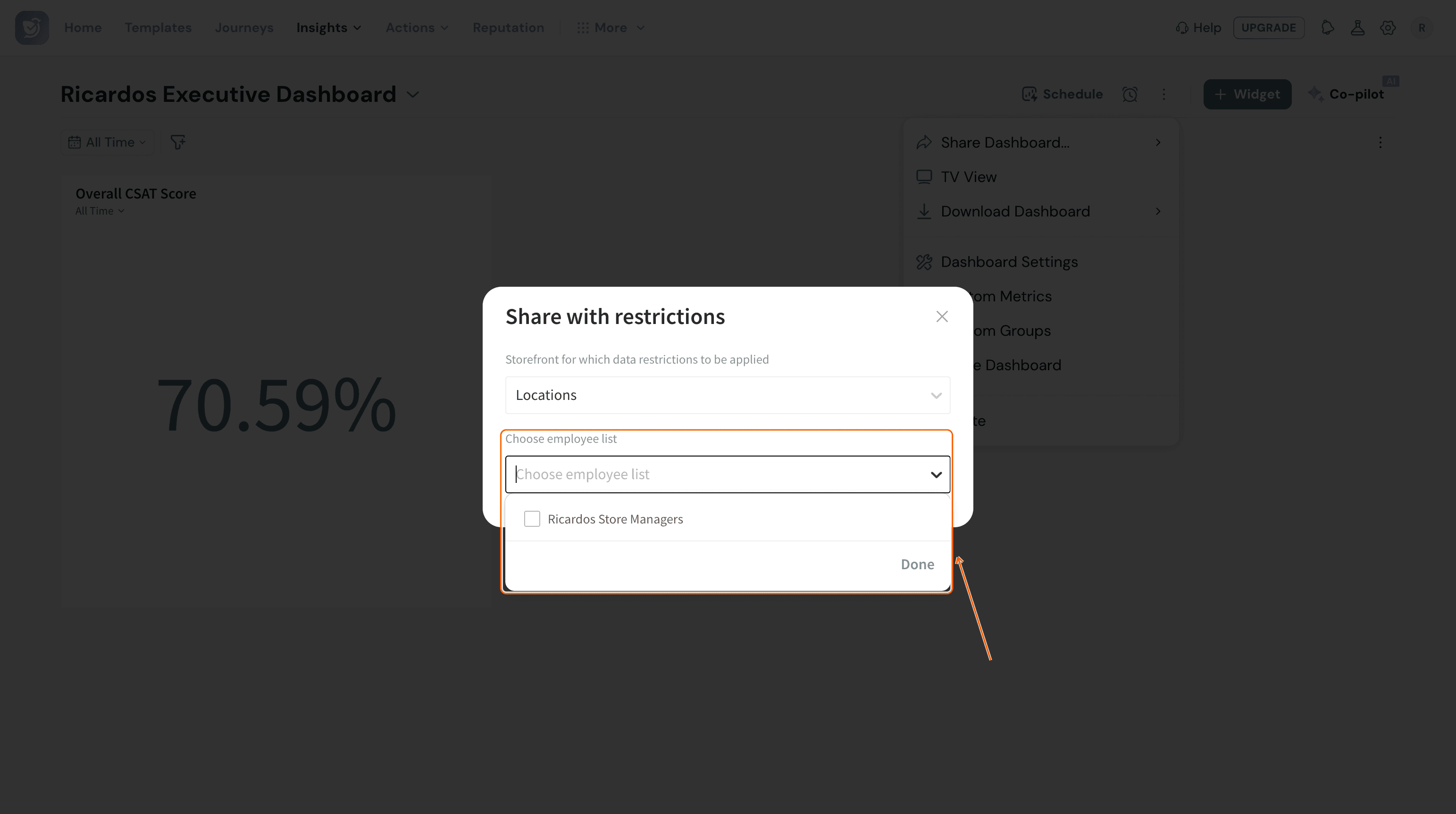The width and height of the screenshot is (1456, 814).
Task: Click the UPGRADE button
Action: [1268, 28]
